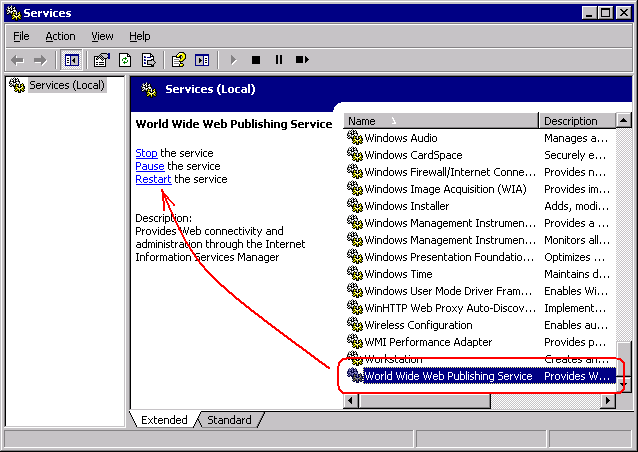Screen dimensions: 638x452
Task: Open the Help menu
Action: click(x=140, y=36)
